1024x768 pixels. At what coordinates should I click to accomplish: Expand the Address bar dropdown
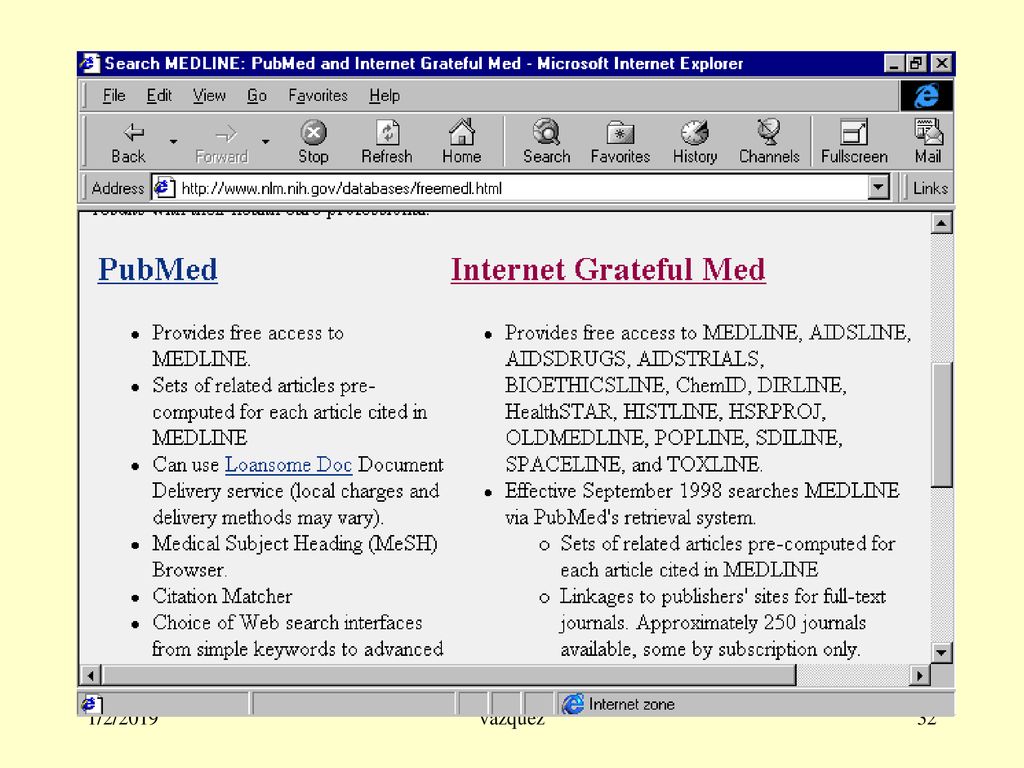[878, 188]
